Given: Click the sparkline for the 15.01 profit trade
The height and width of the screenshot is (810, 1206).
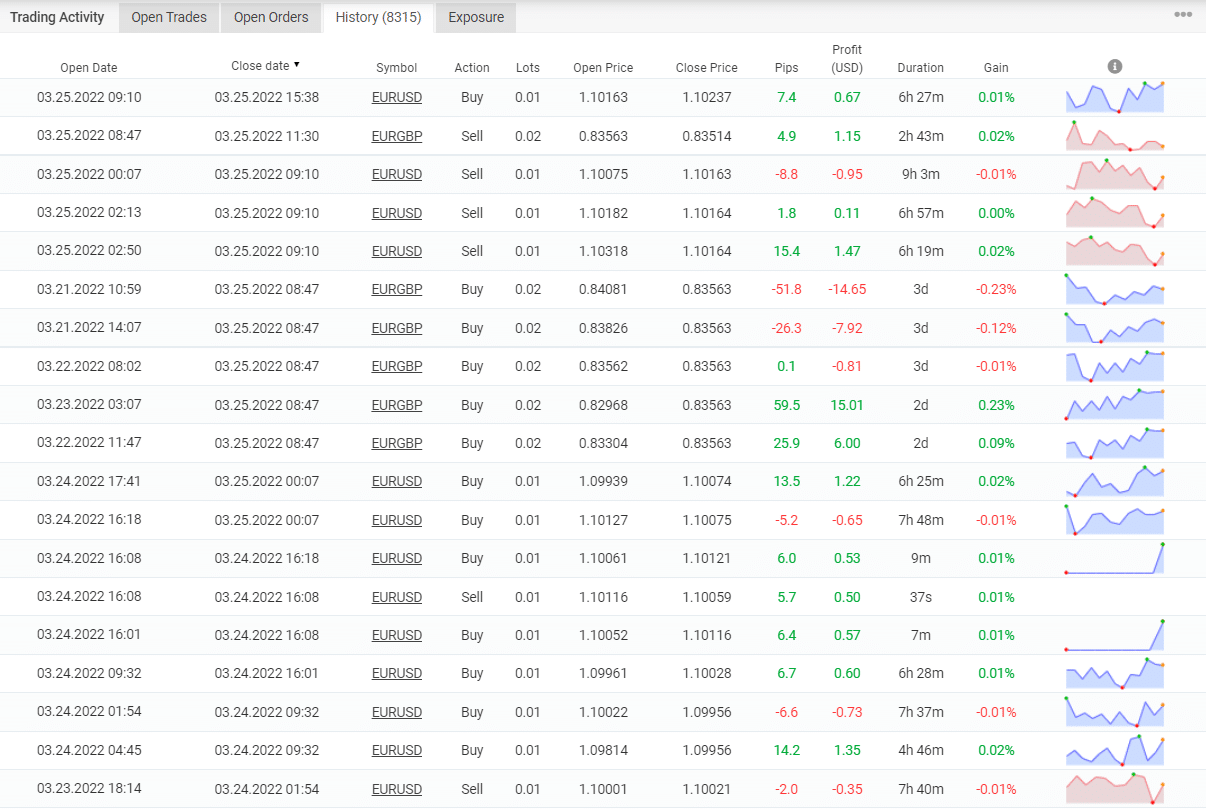Looking at the screenshot, I should coord(1115,405).
